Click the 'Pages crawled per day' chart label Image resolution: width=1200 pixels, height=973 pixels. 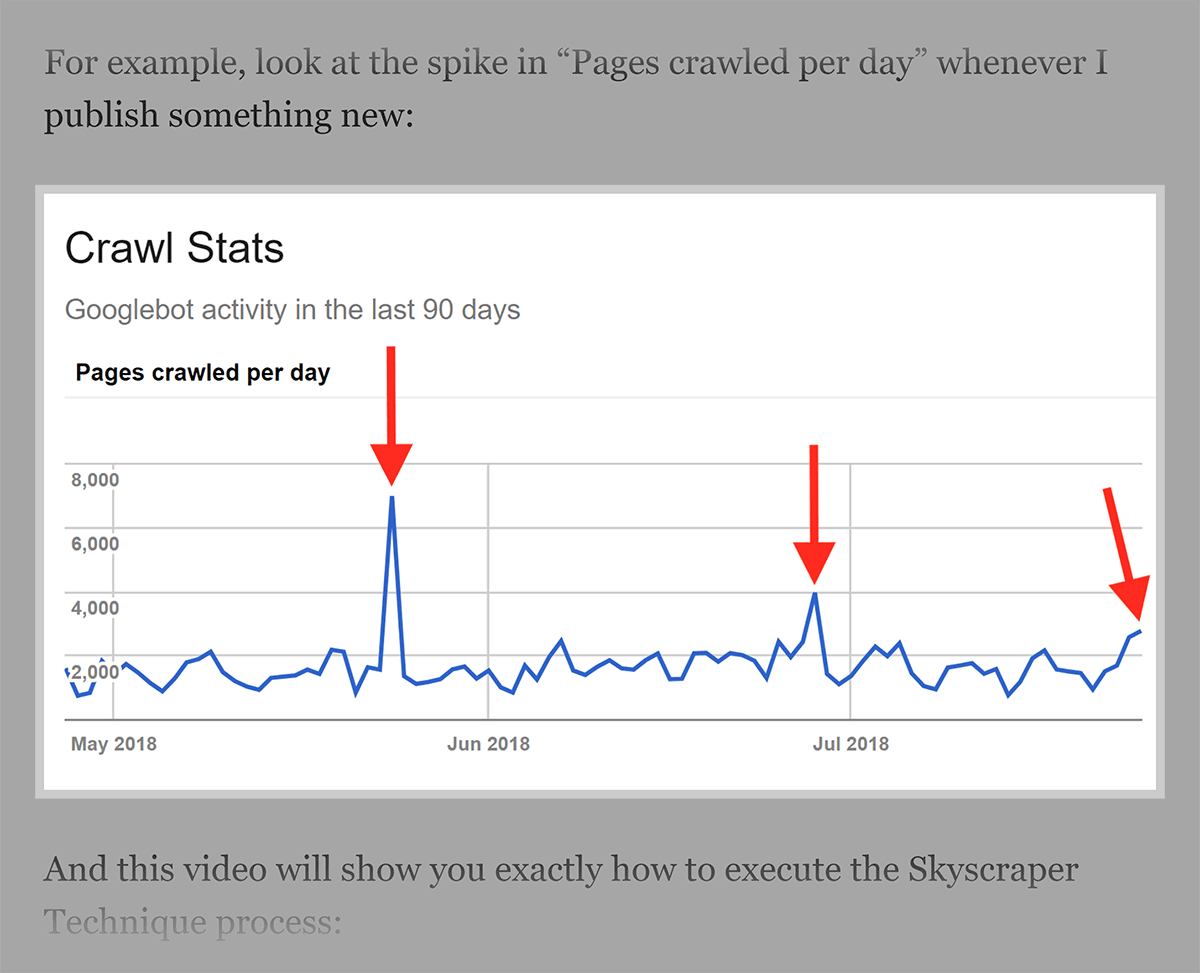[203, 373]
